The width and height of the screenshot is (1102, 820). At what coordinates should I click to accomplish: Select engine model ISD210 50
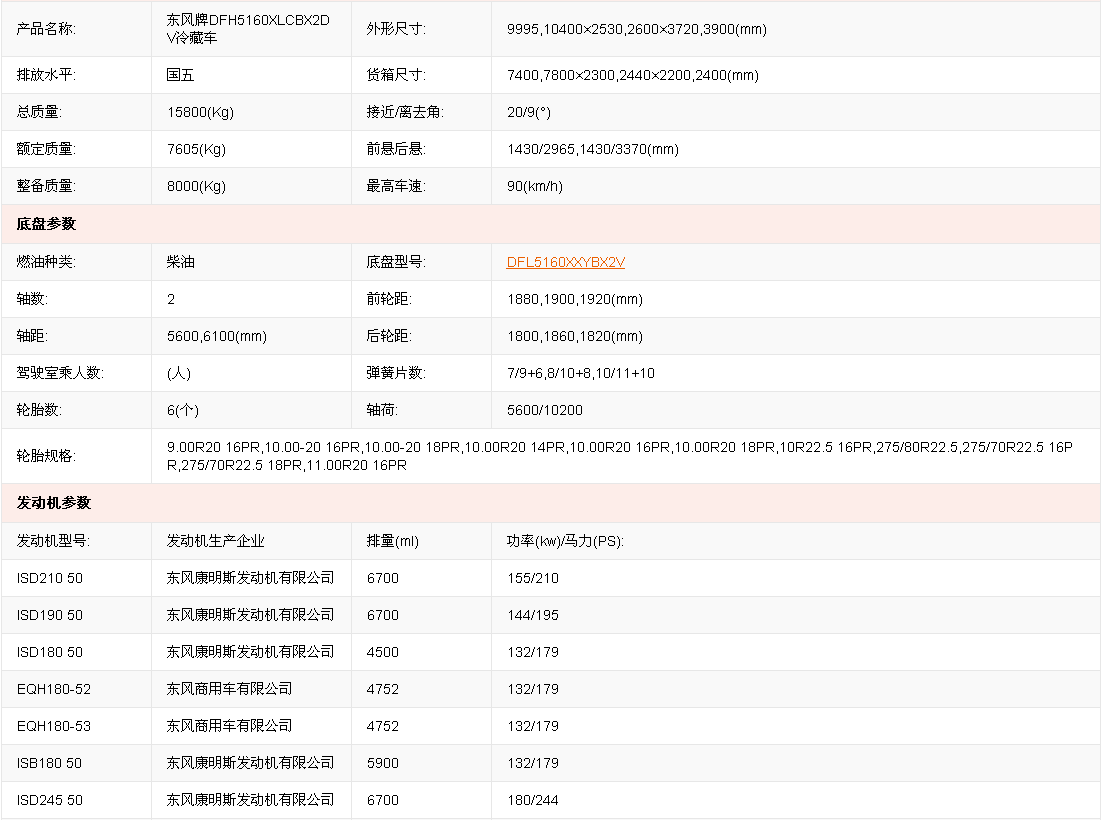point(50,578)
